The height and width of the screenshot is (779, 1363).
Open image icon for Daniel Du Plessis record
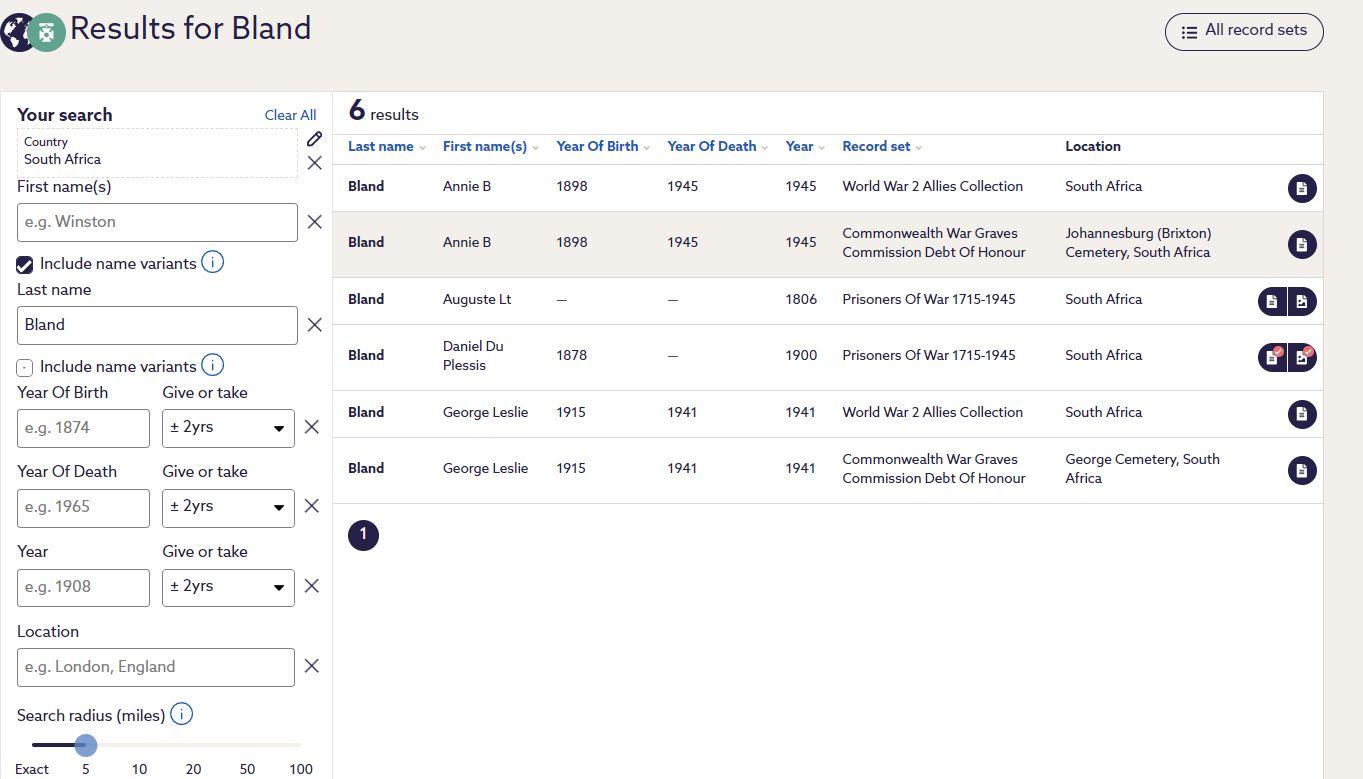click(1302, 357)
